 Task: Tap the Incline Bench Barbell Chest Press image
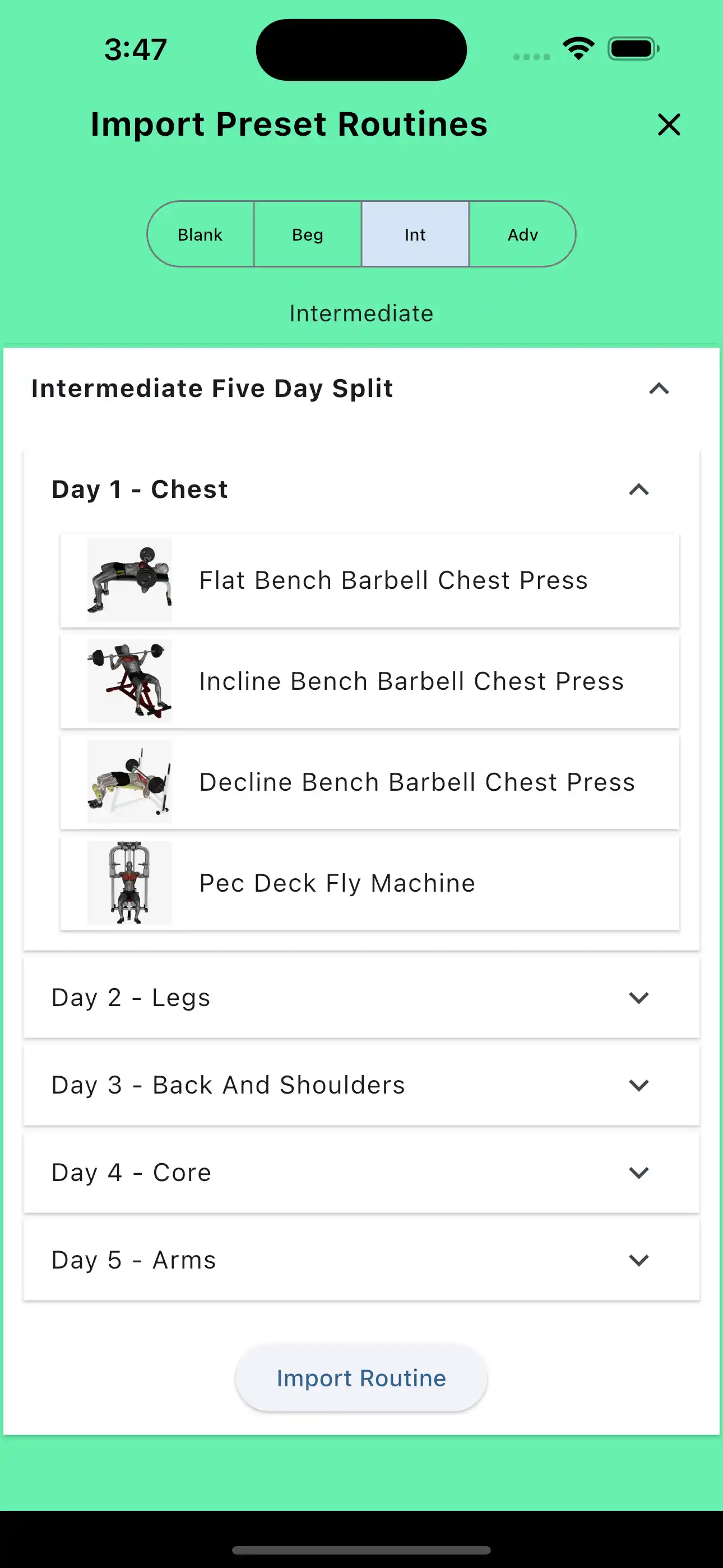pyautogui.click(x=129, y=680)
